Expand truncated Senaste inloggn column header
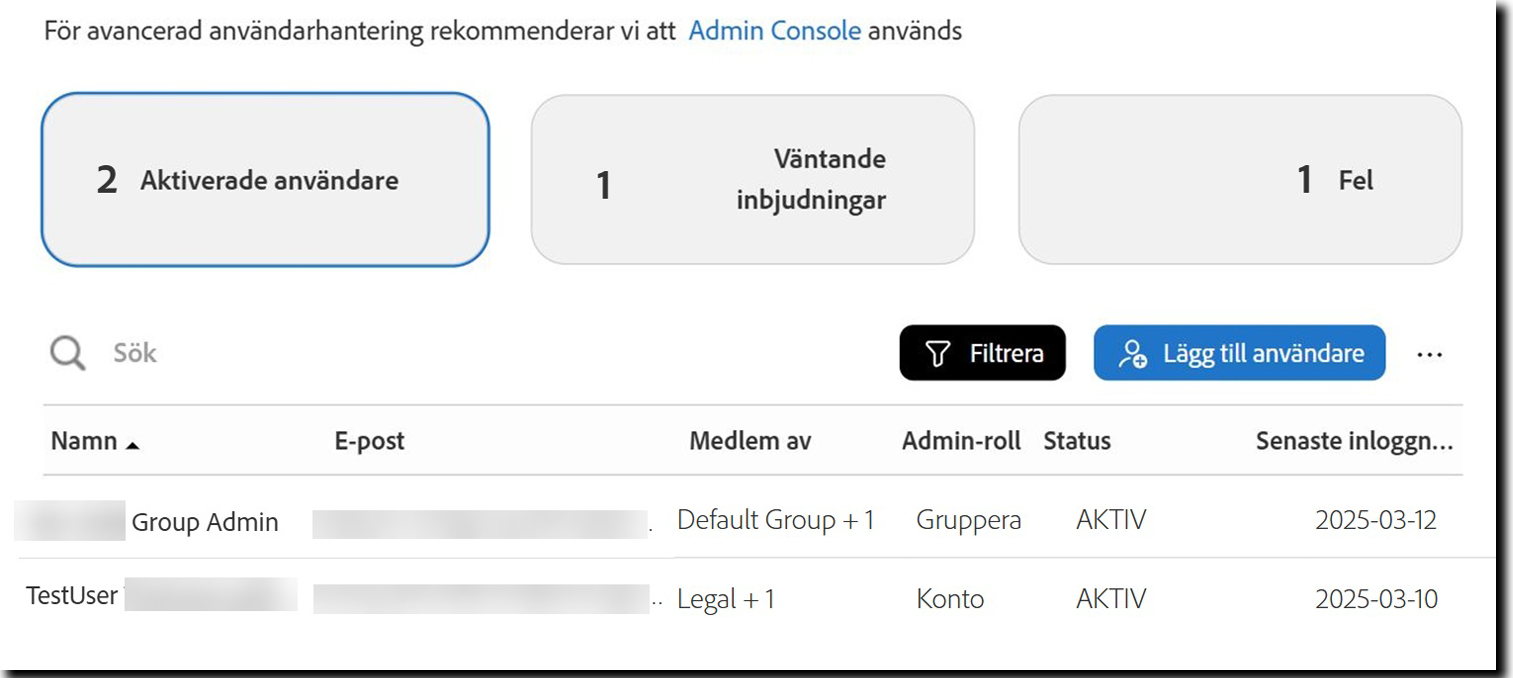This screenshot has height=678, width=1513. pos(1356,440)
